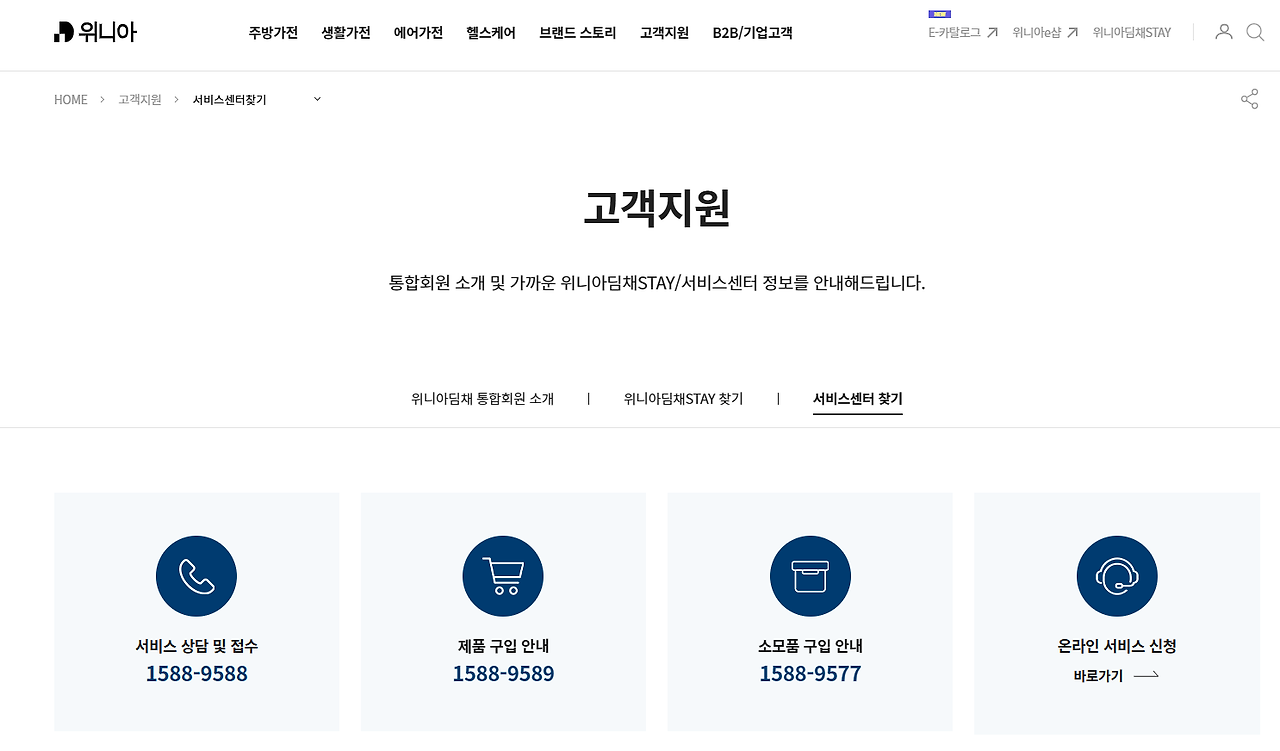
Task: Click the 온라인 서비스 신청 label
Action: pyautogui.click(x=1117, y=646)
